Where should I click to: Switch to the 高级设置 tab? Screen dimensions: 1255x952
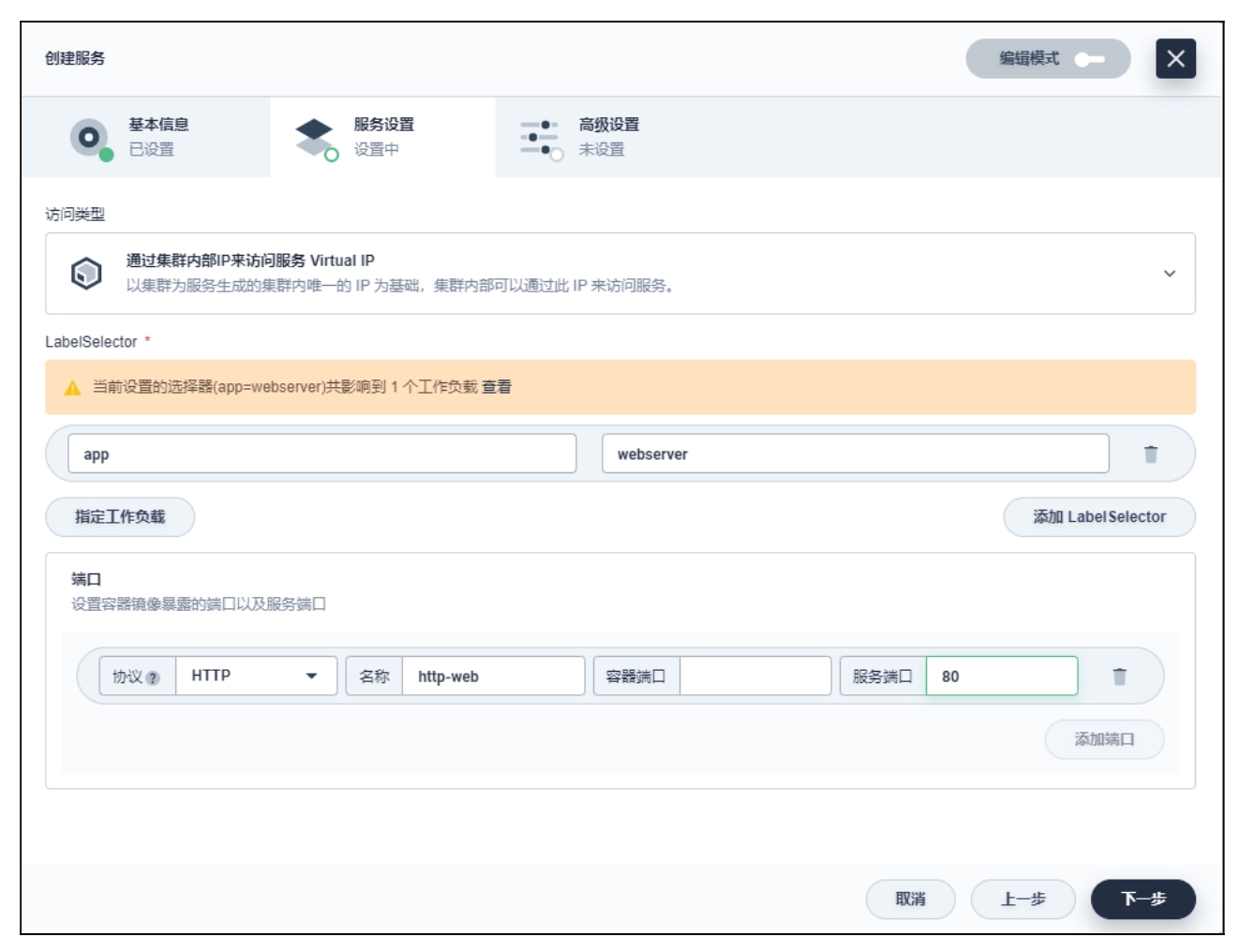pos(607,138)
